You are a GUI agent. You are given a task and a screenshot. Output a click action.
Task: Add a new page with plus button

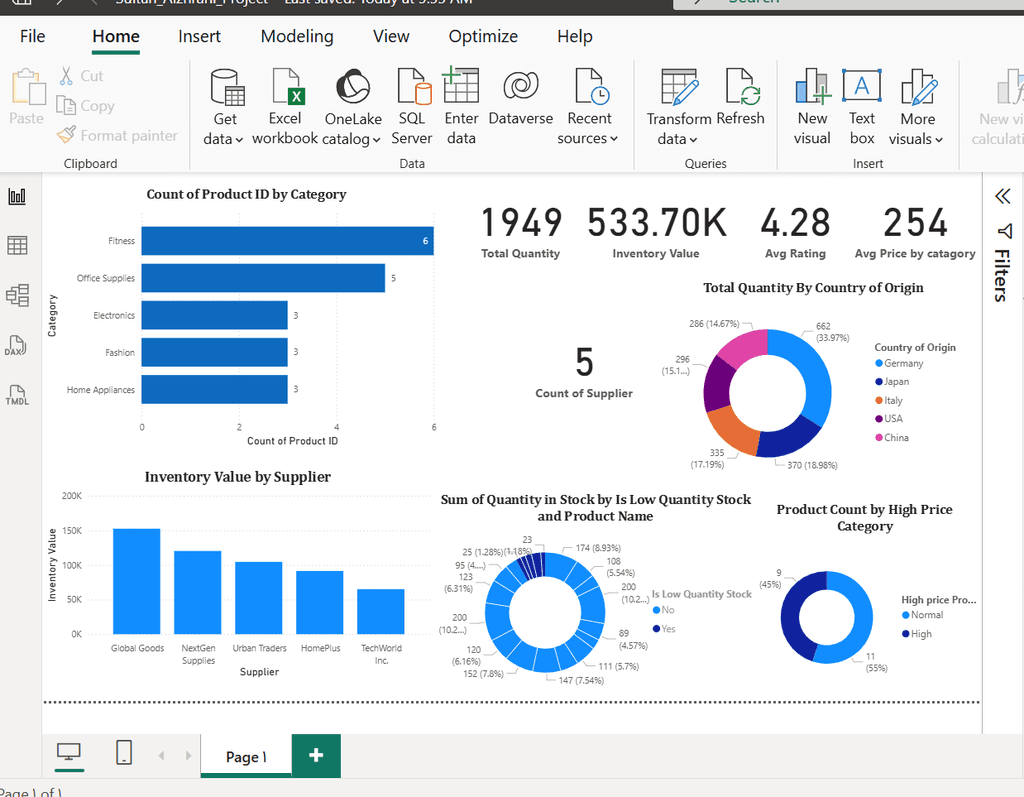tap(316, 755)
